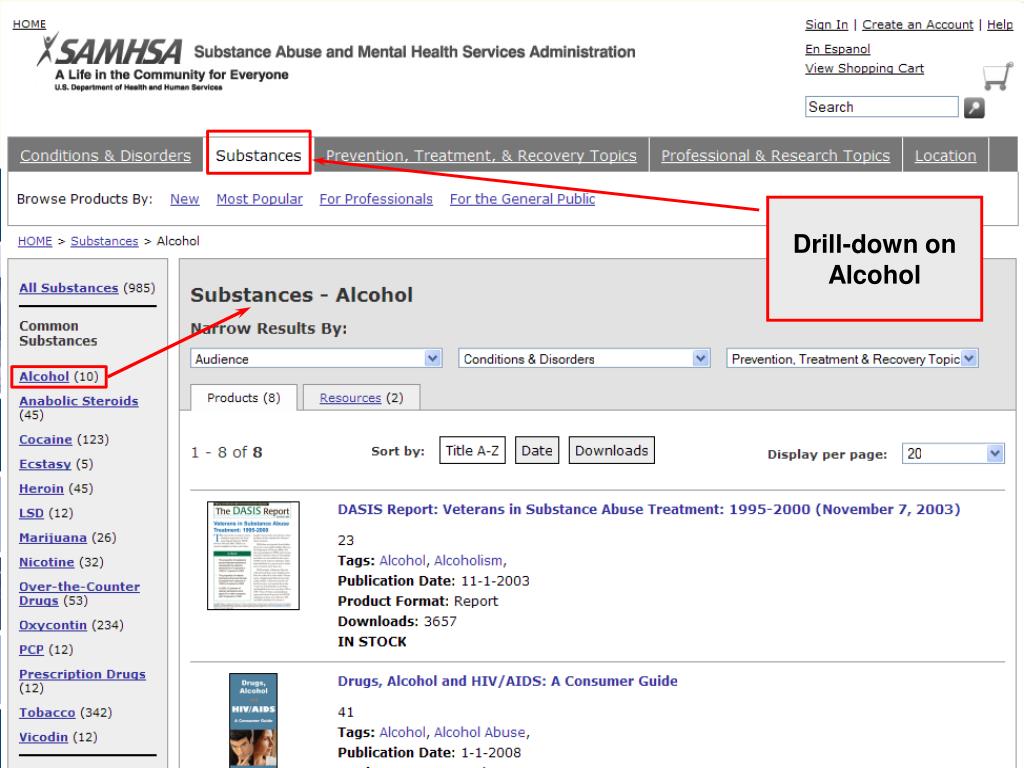Open Prevention, Treatment, & Recovery Topics tab
This screenshot has width=1024, height=768.
(481, 155)
